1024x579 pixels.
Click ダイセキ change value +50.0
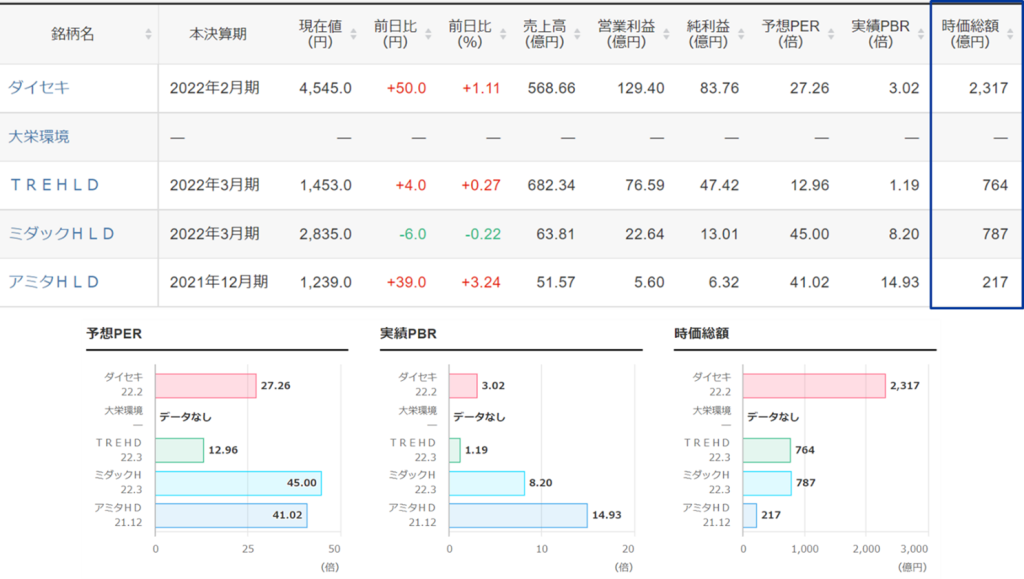pos(406,88)
